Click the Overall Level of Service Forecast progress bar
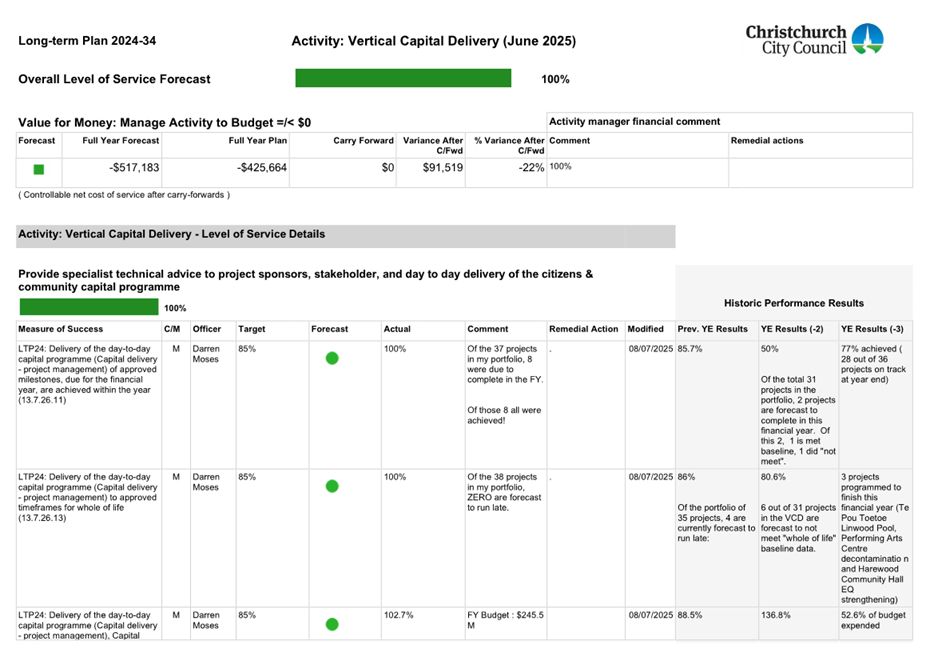The height and width of the screenshot is (661, 934). coord(403,78)
